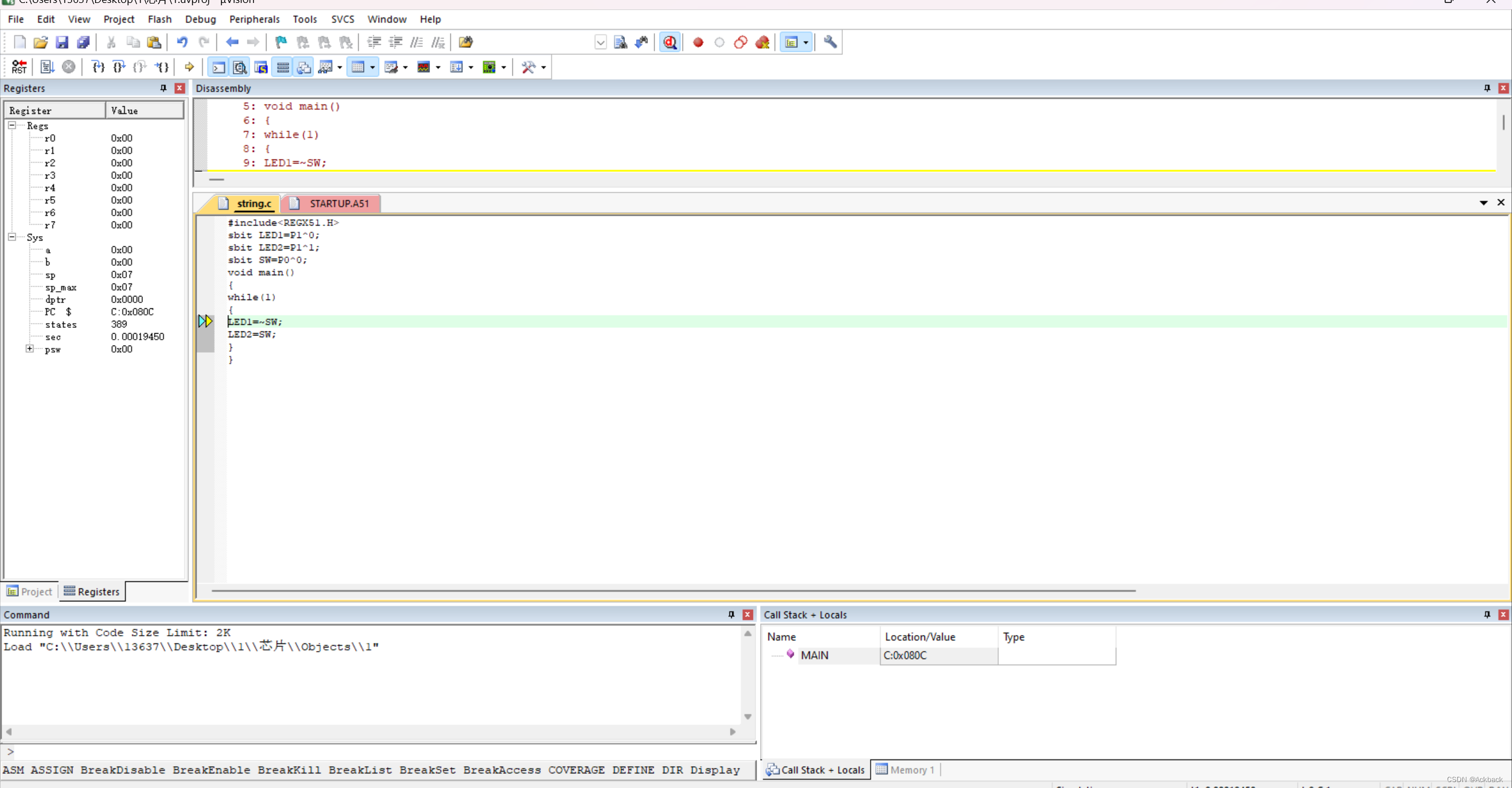Open the Peripherals menu
This screenshot has height=788, width=1512.
pyautogui.click(x=254, y=19)
